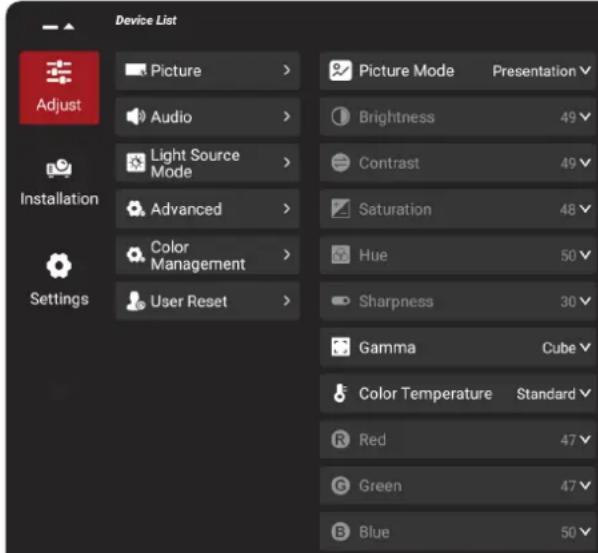Click the Sharpness toggle-shaped icon
Screen dimensions: 598x553
340,301
